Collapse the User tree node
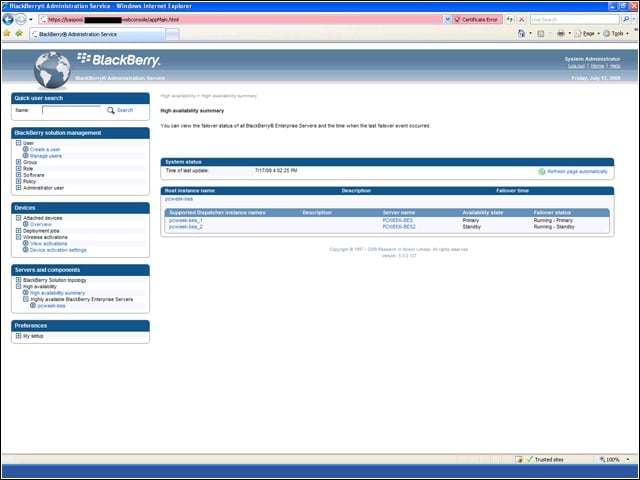The image size is (640, 480). (18, 143)
